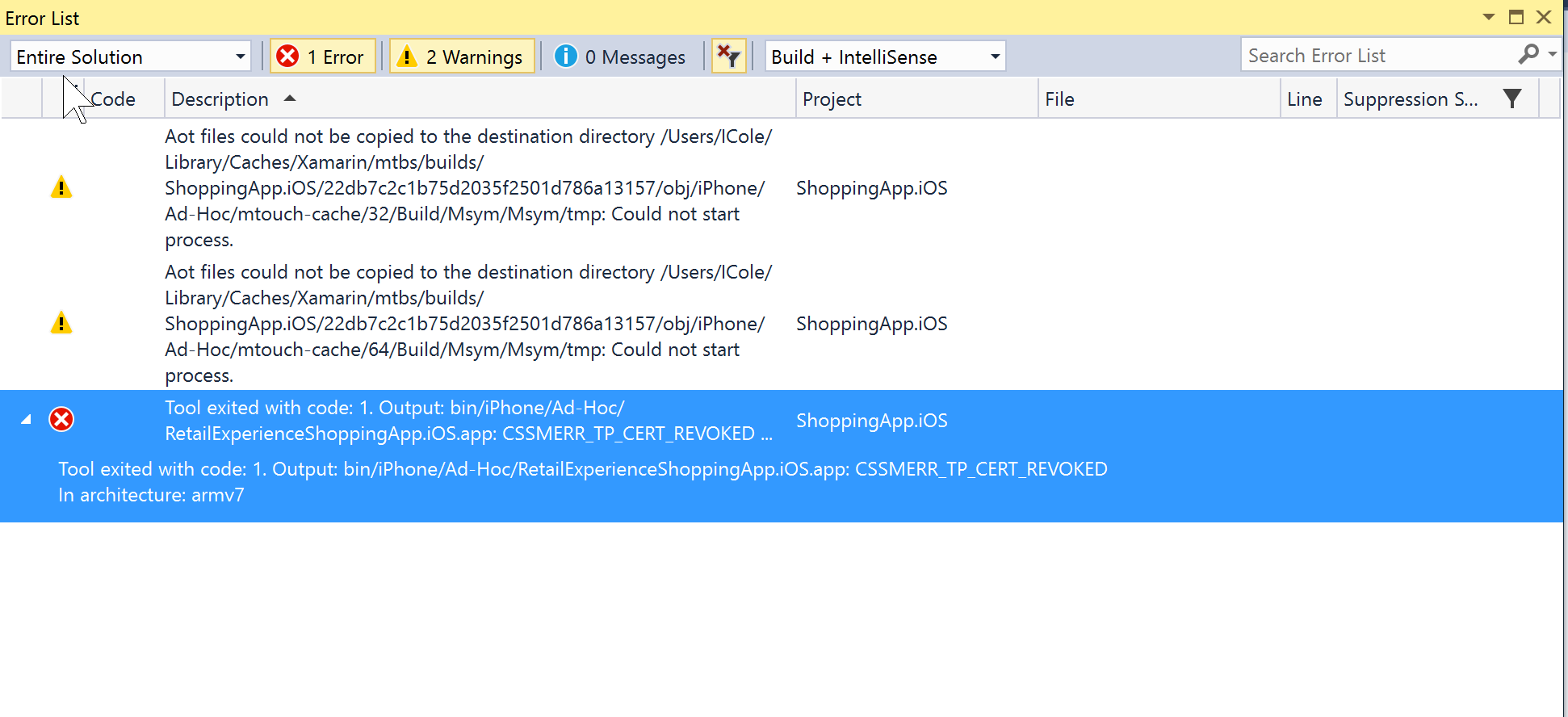
Task: Click the search magnifier icon
Action: pos(1528,54)
